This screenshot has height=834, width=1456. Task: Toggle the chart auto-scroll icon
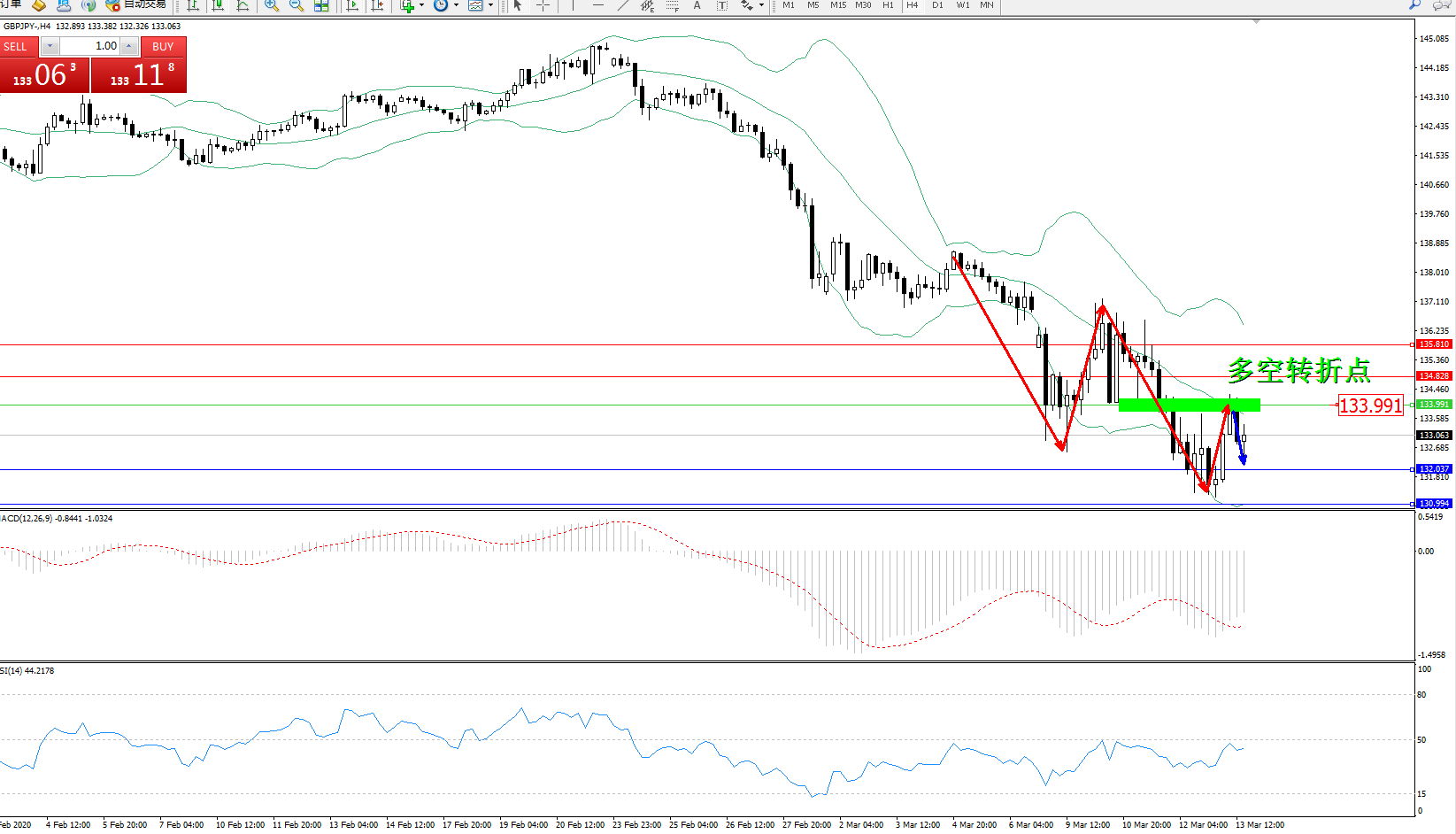pyautogui.click(x=352, y=5)
